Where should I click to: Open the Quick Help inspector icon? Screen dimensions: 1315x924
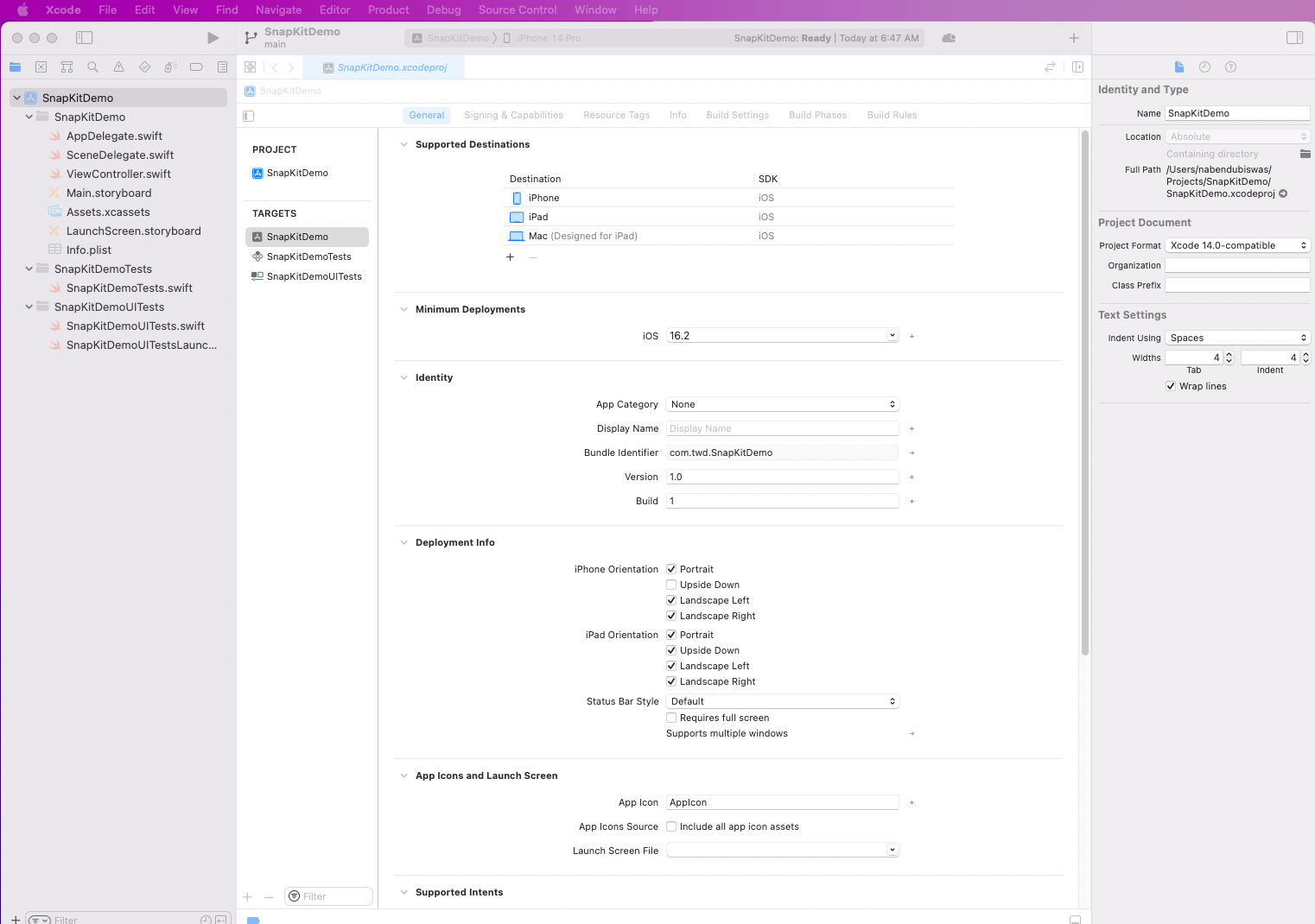pyautogui.click(x=1230, y=67)
